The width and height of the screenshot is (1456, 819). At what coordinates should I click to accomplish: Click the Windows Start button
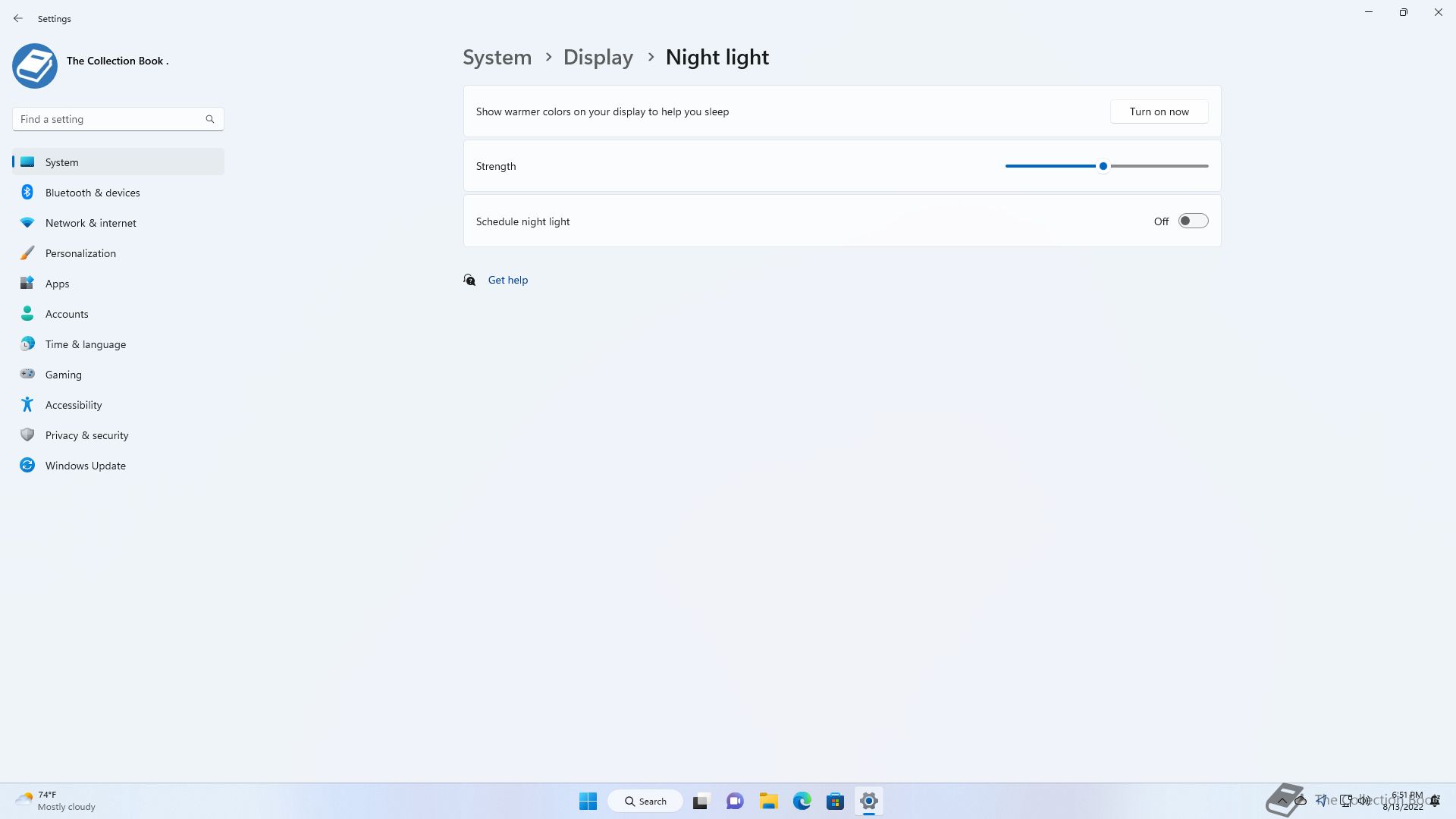[x=588, y=801]
